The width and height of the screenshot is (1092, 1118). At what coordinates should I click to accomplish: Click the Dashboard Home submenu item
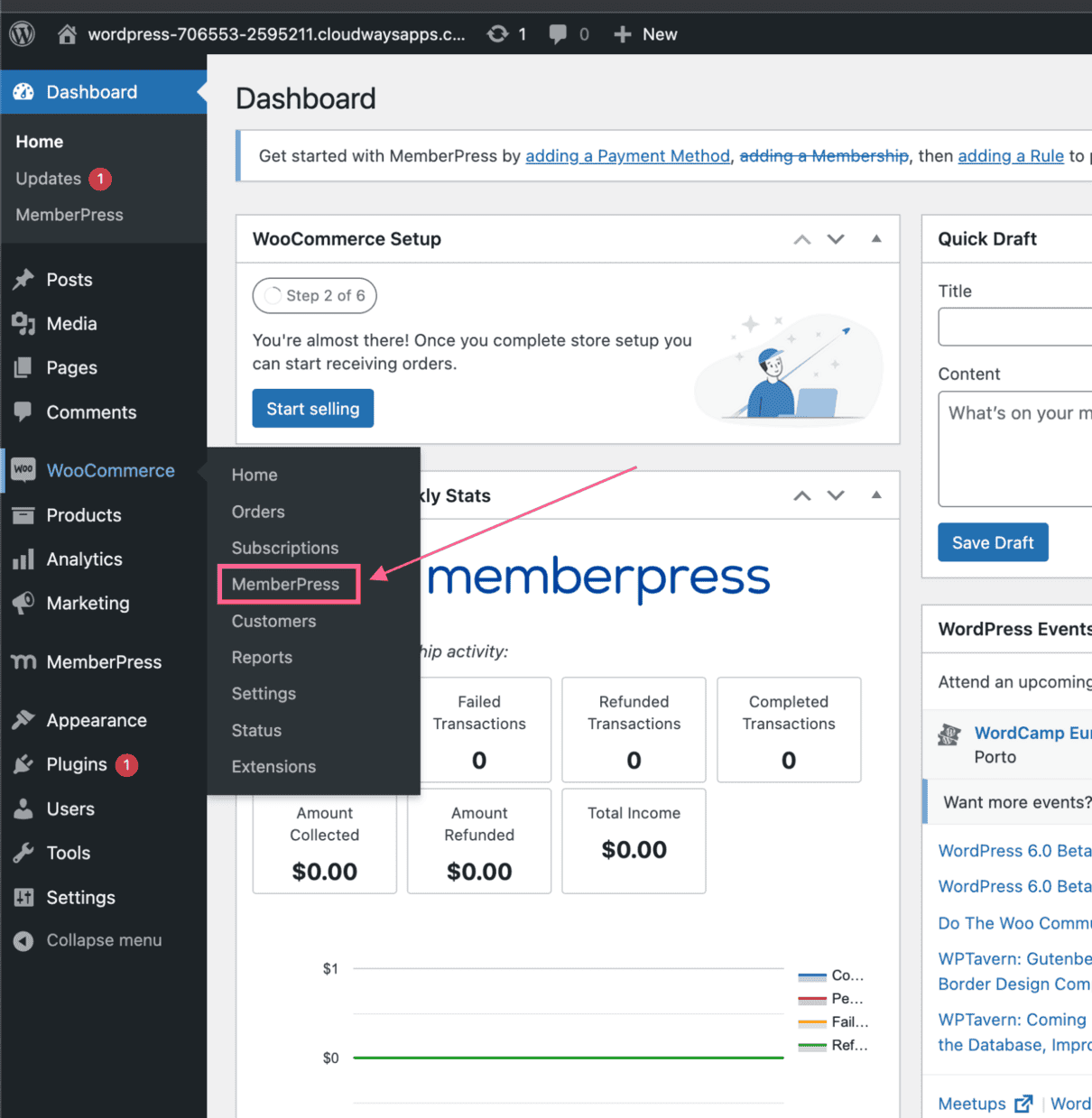40,142
